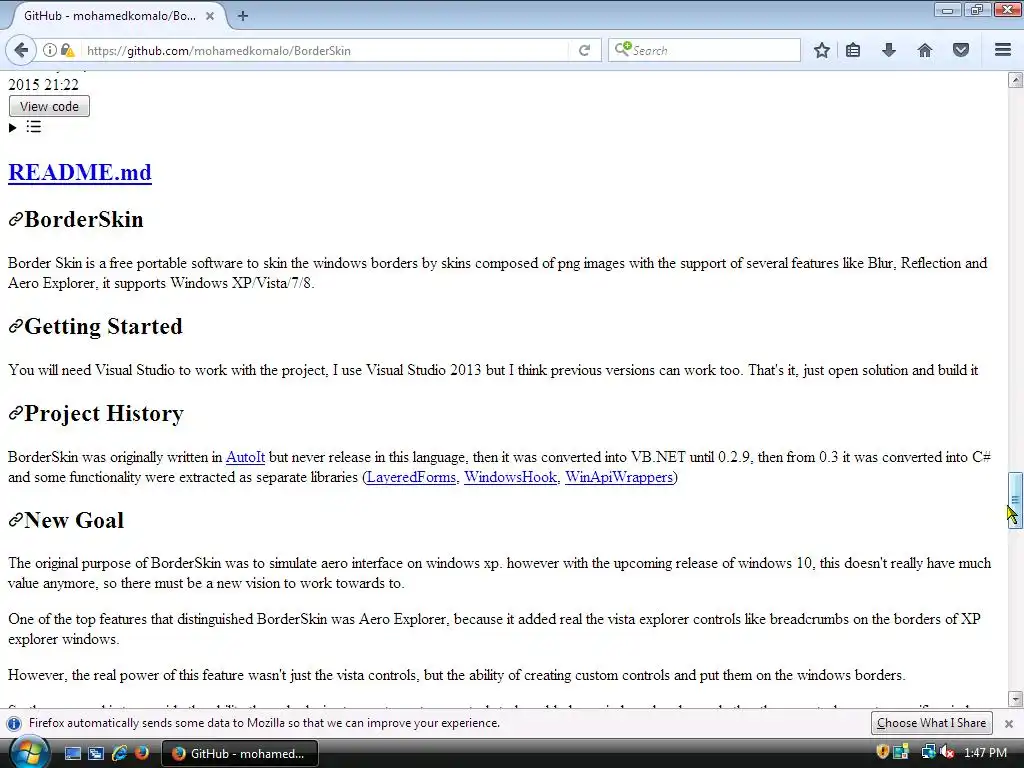Click in the URL address bar
This screenshot has width=1024, height=768.
click(325, 50)
